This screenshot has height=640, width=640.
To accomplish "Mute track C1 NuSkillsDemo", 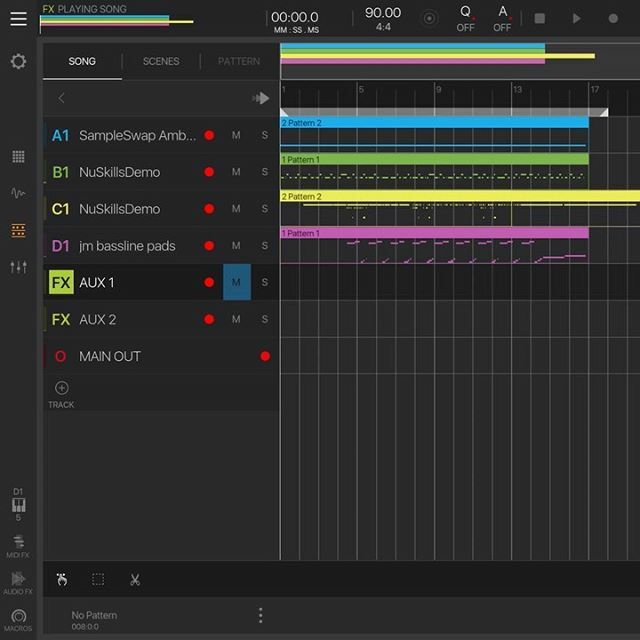I will [x=236, y=209].
